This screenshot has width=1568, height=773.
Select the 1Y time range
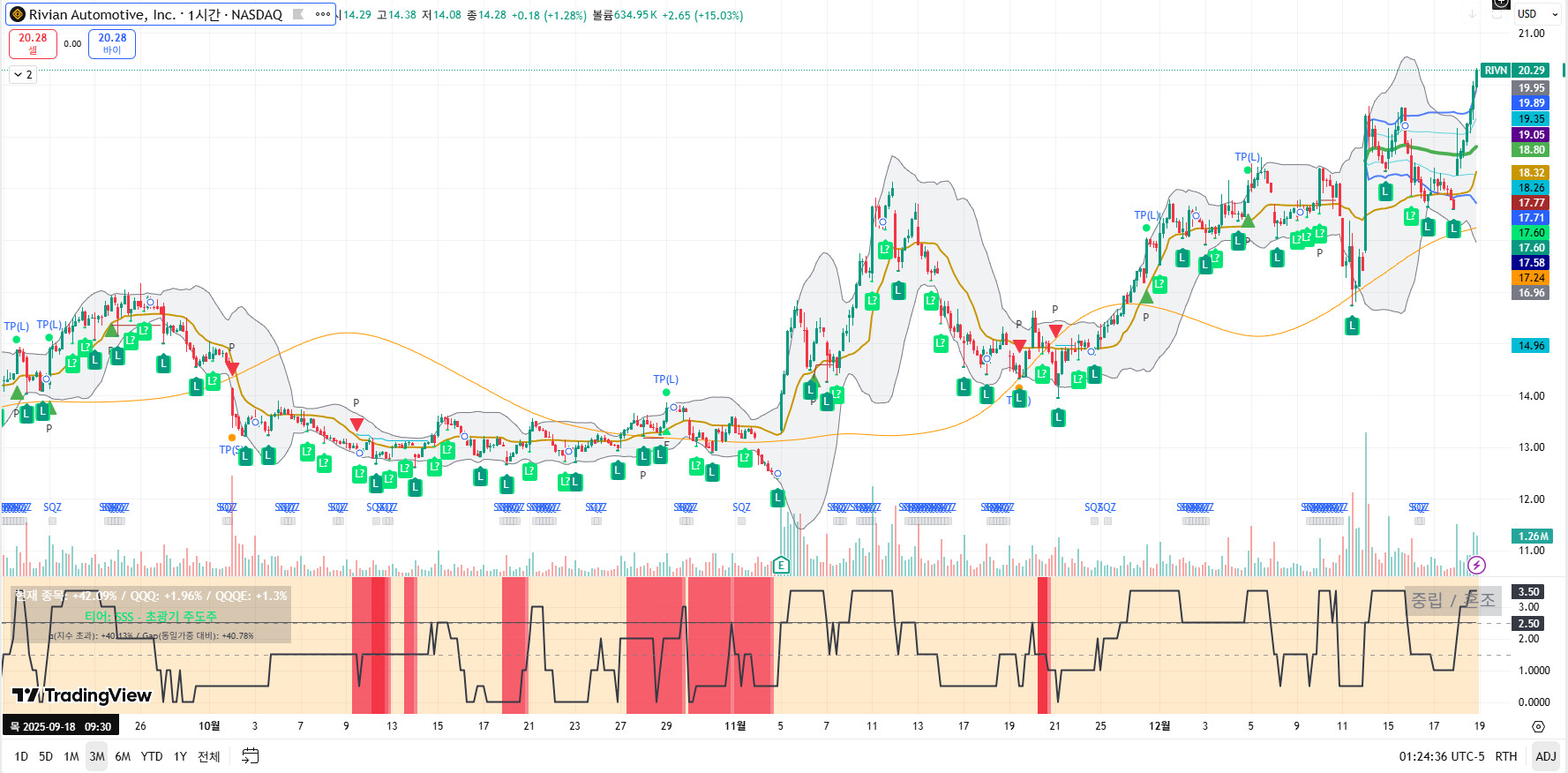180,756
